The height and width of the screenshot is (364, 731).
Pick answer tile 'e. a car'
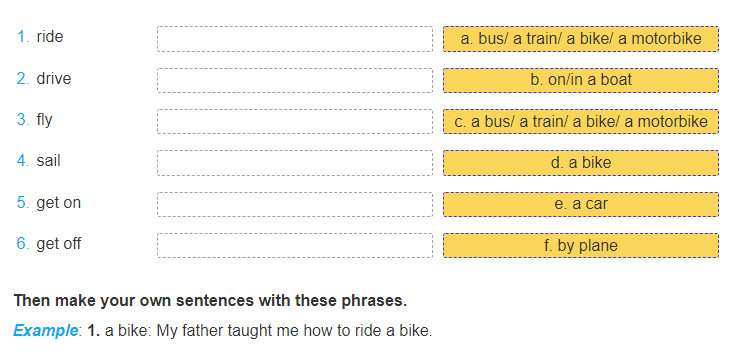tap(580, 204)
